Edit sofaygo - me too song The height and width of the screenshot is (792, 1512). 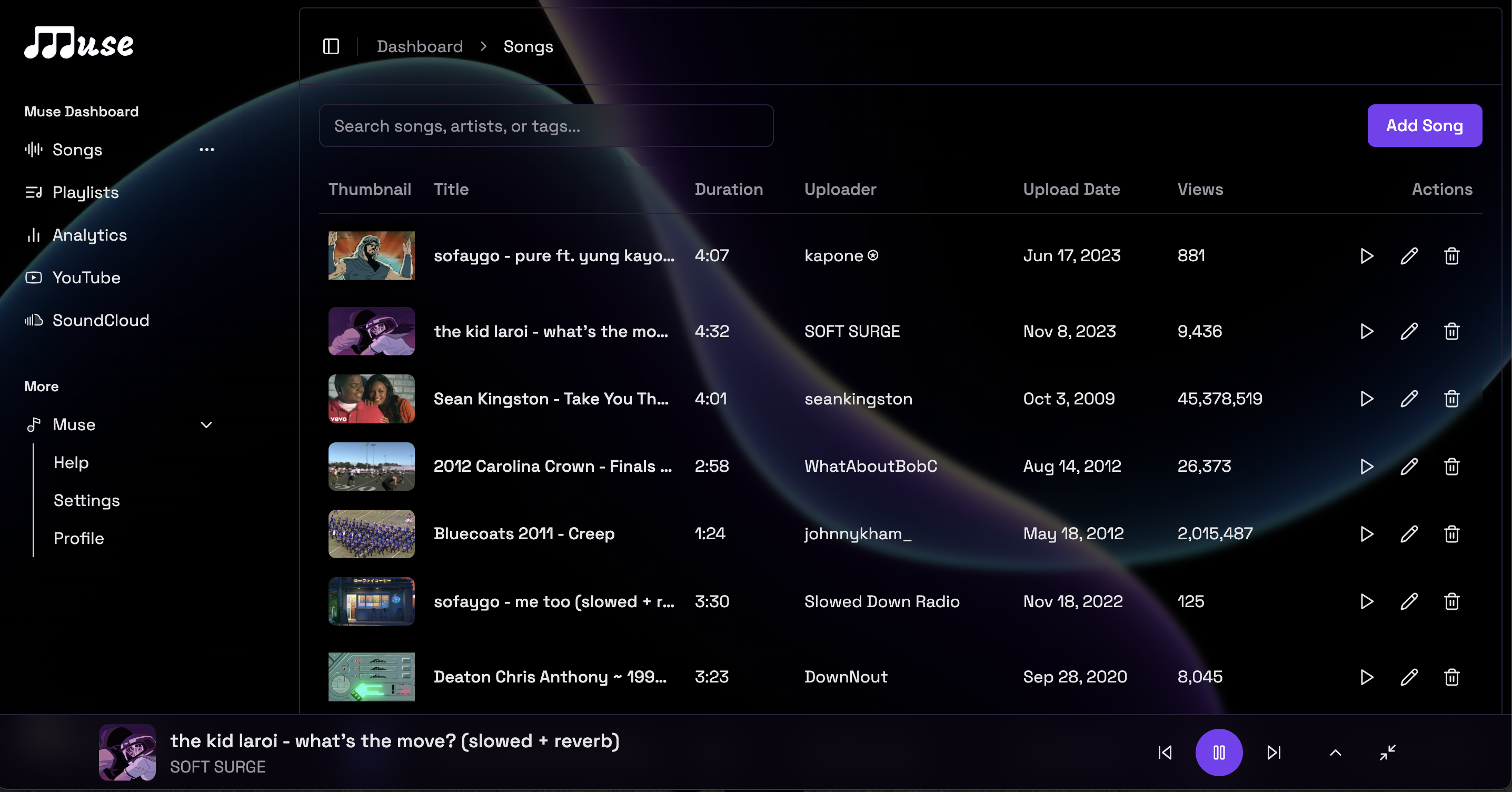coord(1409,601)
